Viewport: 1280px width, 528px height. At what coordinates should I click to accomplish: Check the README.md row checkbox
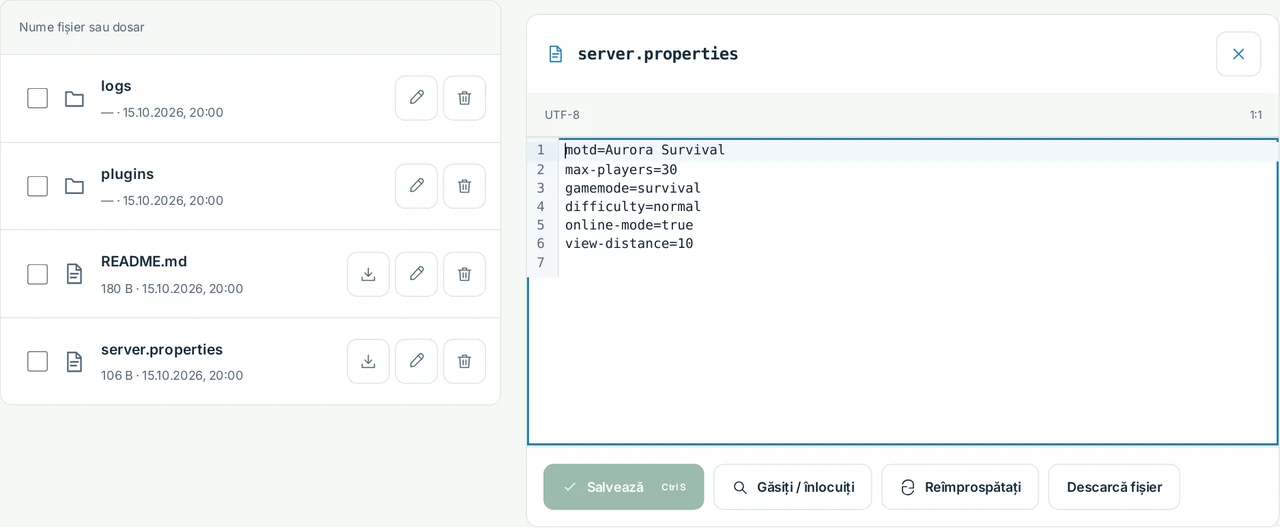37,274
